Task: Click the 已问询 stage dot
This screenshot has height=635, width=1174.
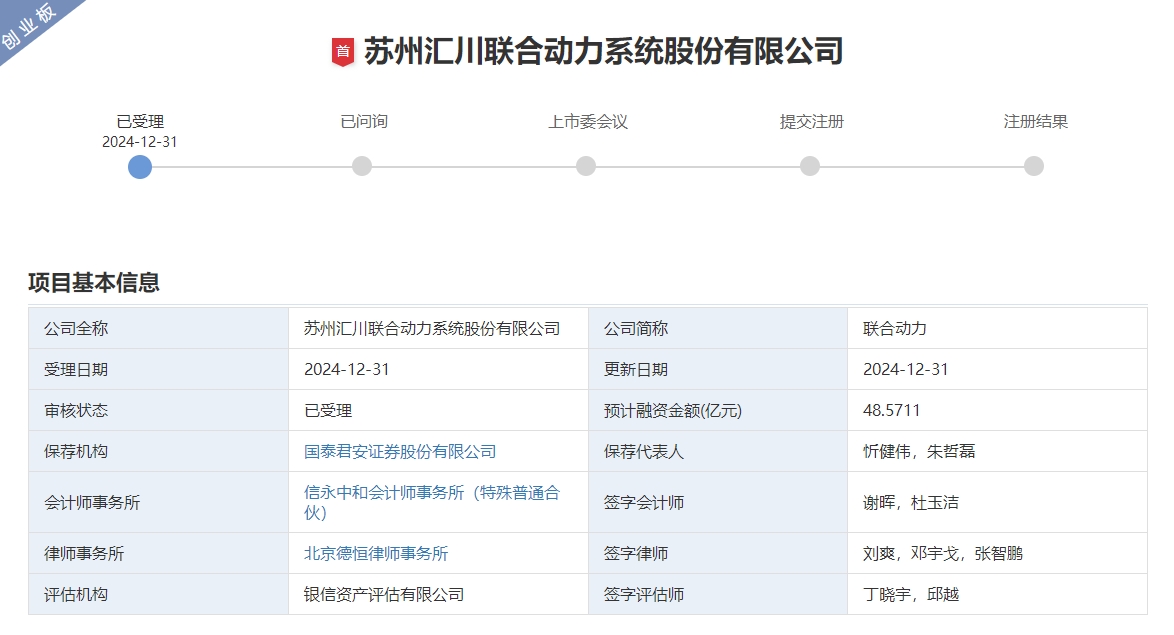Action: coord(362,166)
